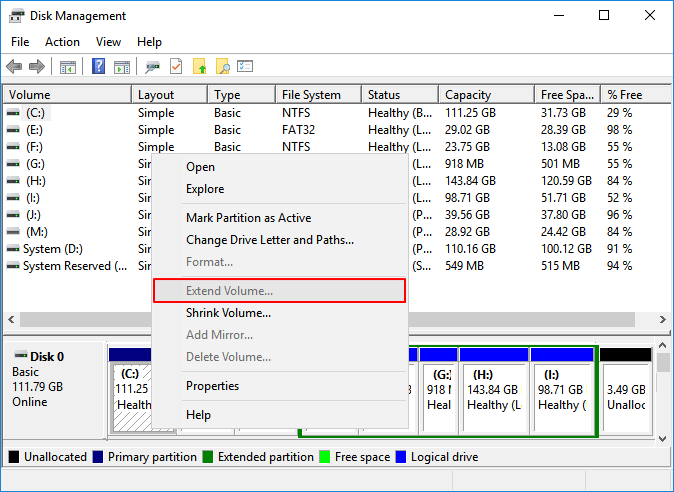Screen dimensions: 674x492
Task: Select the (C:) volume row in list
Action: click(x=36, y=113)
